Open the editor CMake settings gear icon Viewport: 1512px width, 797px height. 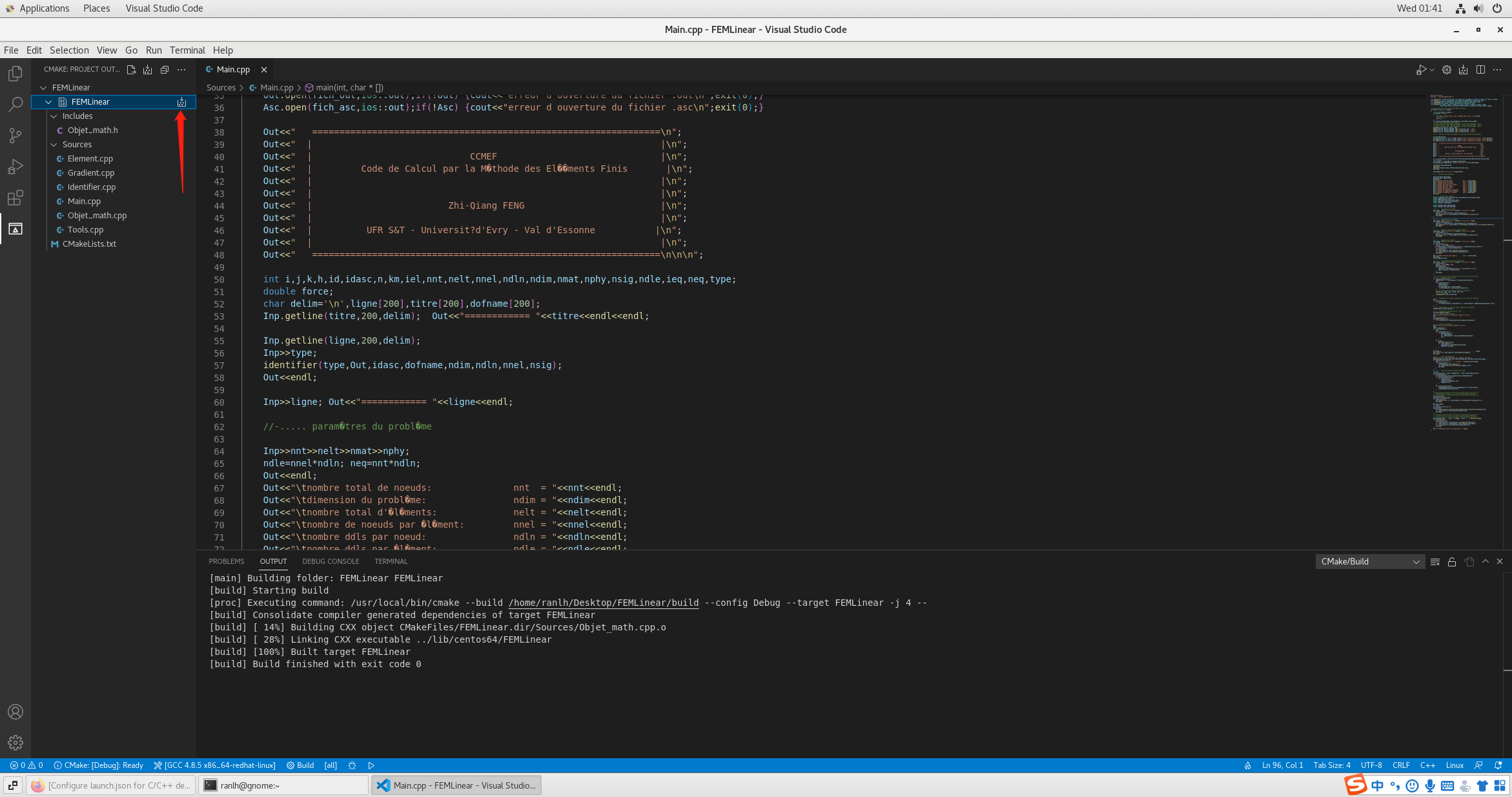coord(1447,70)
